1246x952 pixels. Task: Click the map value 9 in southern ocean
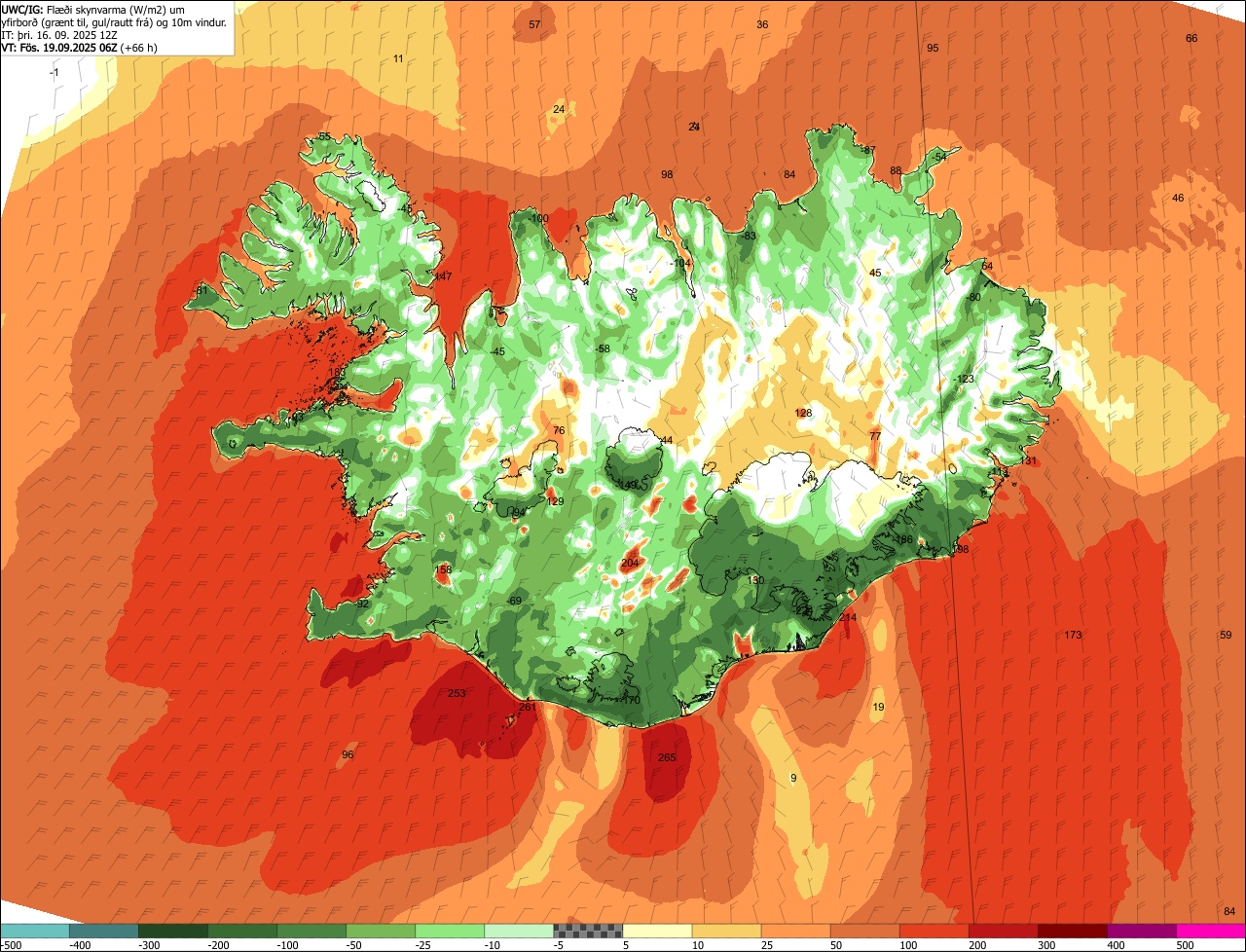(793, 778)
